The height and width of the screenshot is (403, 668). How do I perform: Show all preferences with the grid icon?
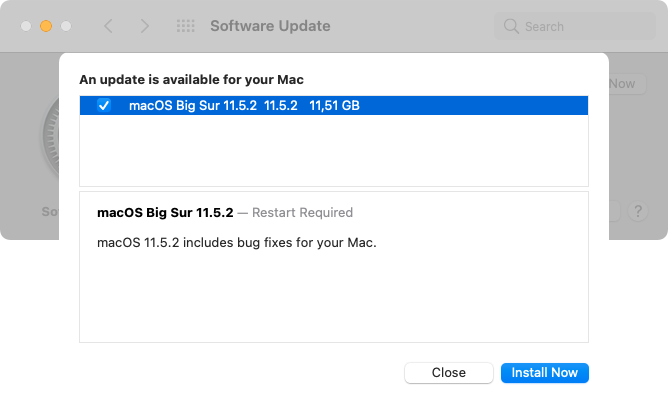coord(186,26)
